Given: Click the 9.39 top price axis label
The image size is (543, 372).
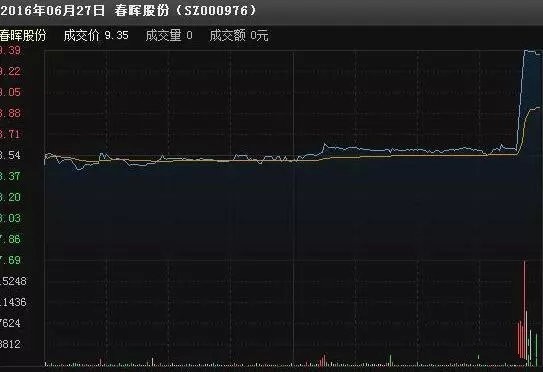Looking at the screenshot, I should pyautogui.click(x=10, y=51).
